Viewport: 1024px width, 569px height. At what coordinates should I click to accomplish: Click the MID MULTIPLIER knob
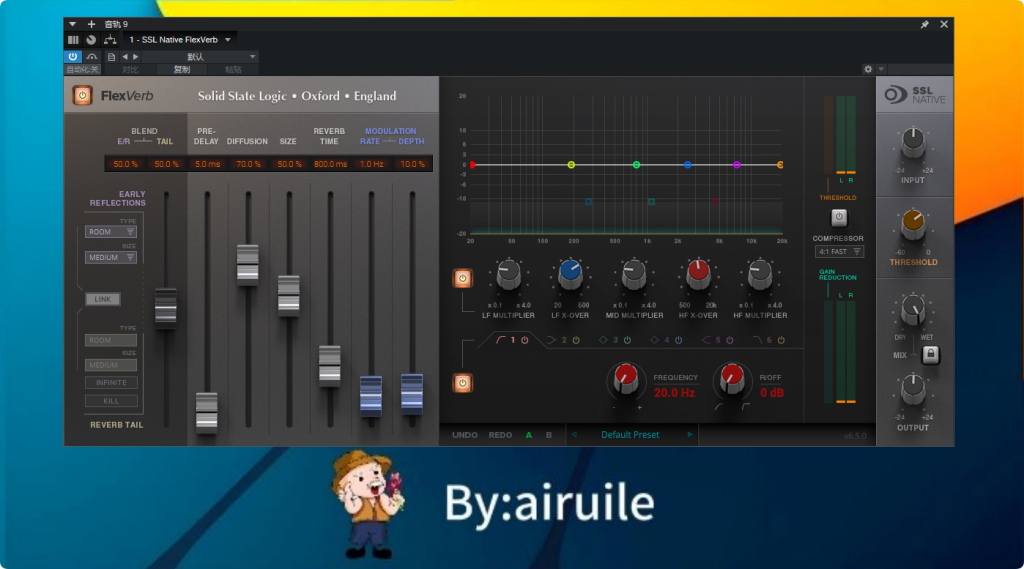(x=633, y=274)
